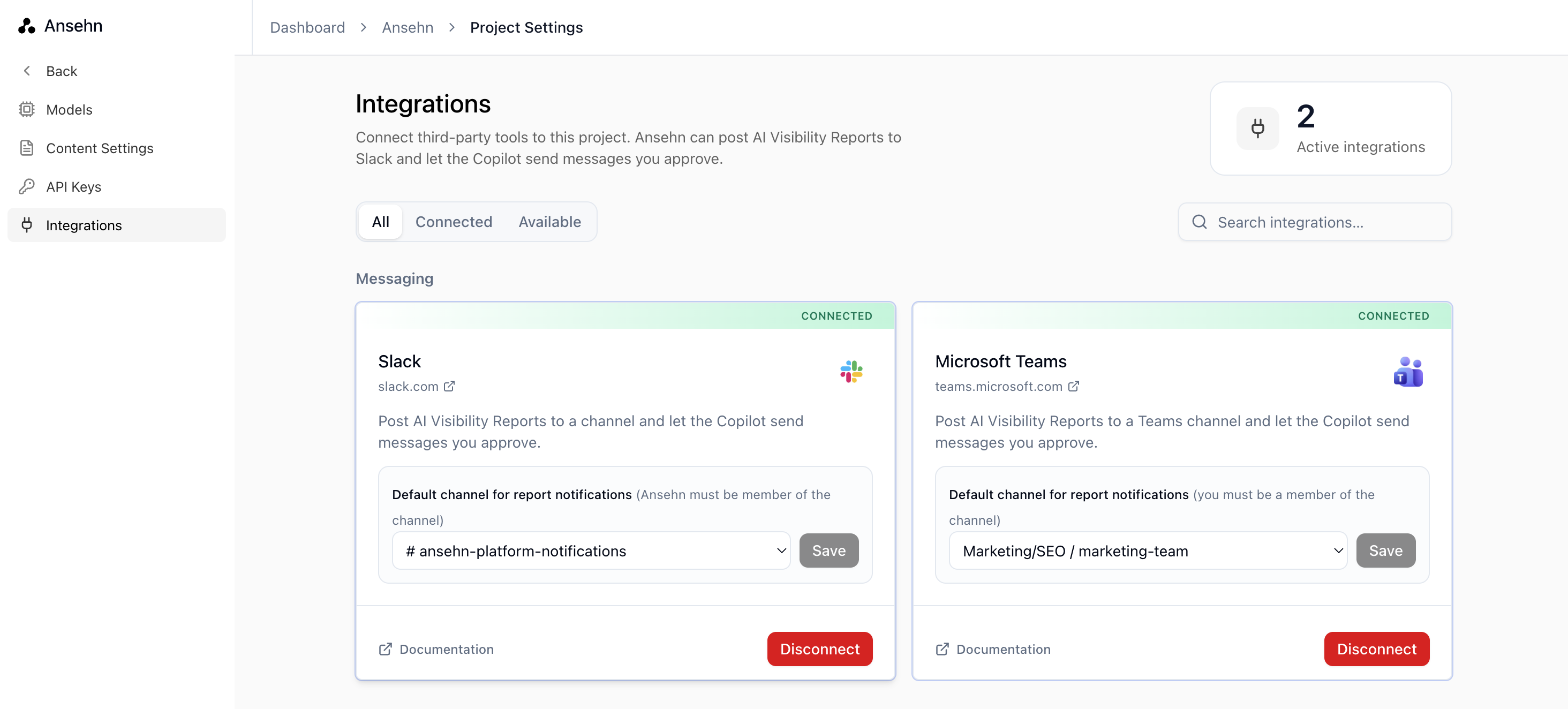Click the CONNECTED badge on Slack card
Screen dimensions: 1568x709
[x=836, y=316]
